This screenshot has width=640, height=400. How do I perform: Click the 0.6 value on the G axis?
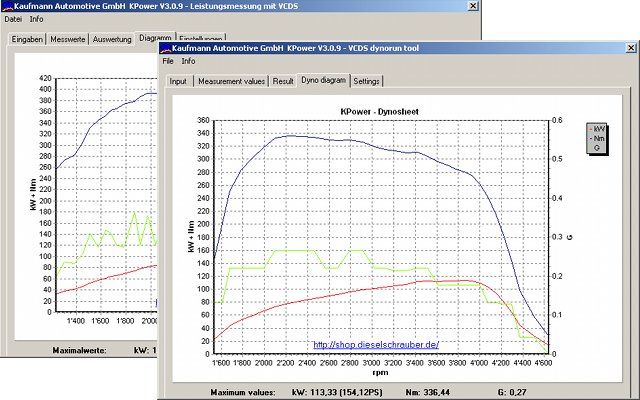(557, 120)
